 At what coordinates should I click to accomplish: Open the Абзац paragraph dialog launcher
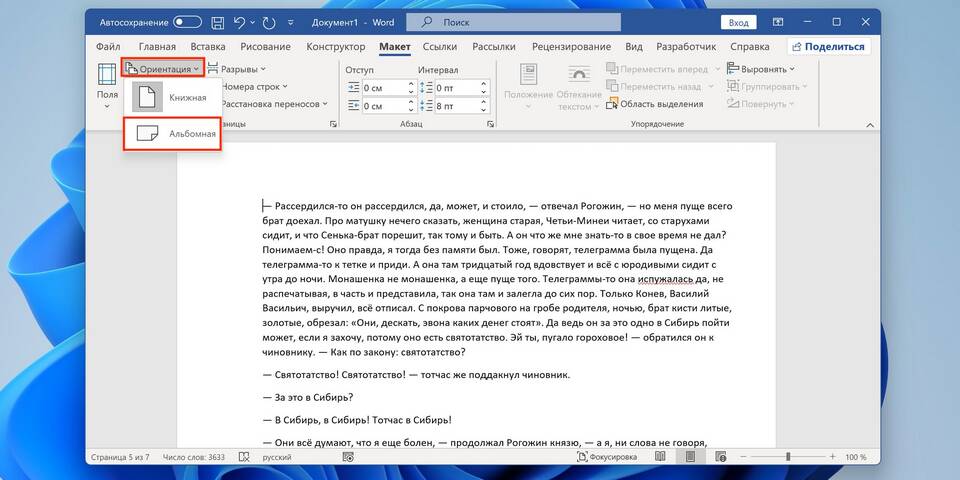(x=490, y=124)
